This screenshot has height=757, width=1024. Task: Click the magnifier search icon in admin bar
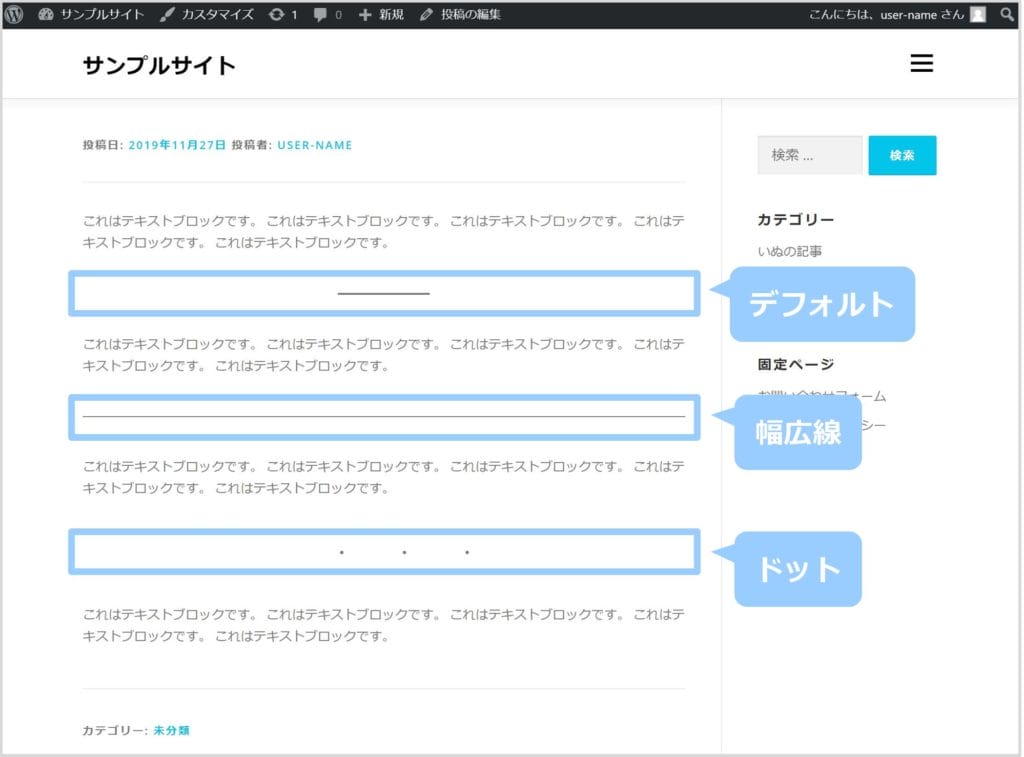click(x=1006, y=15)
